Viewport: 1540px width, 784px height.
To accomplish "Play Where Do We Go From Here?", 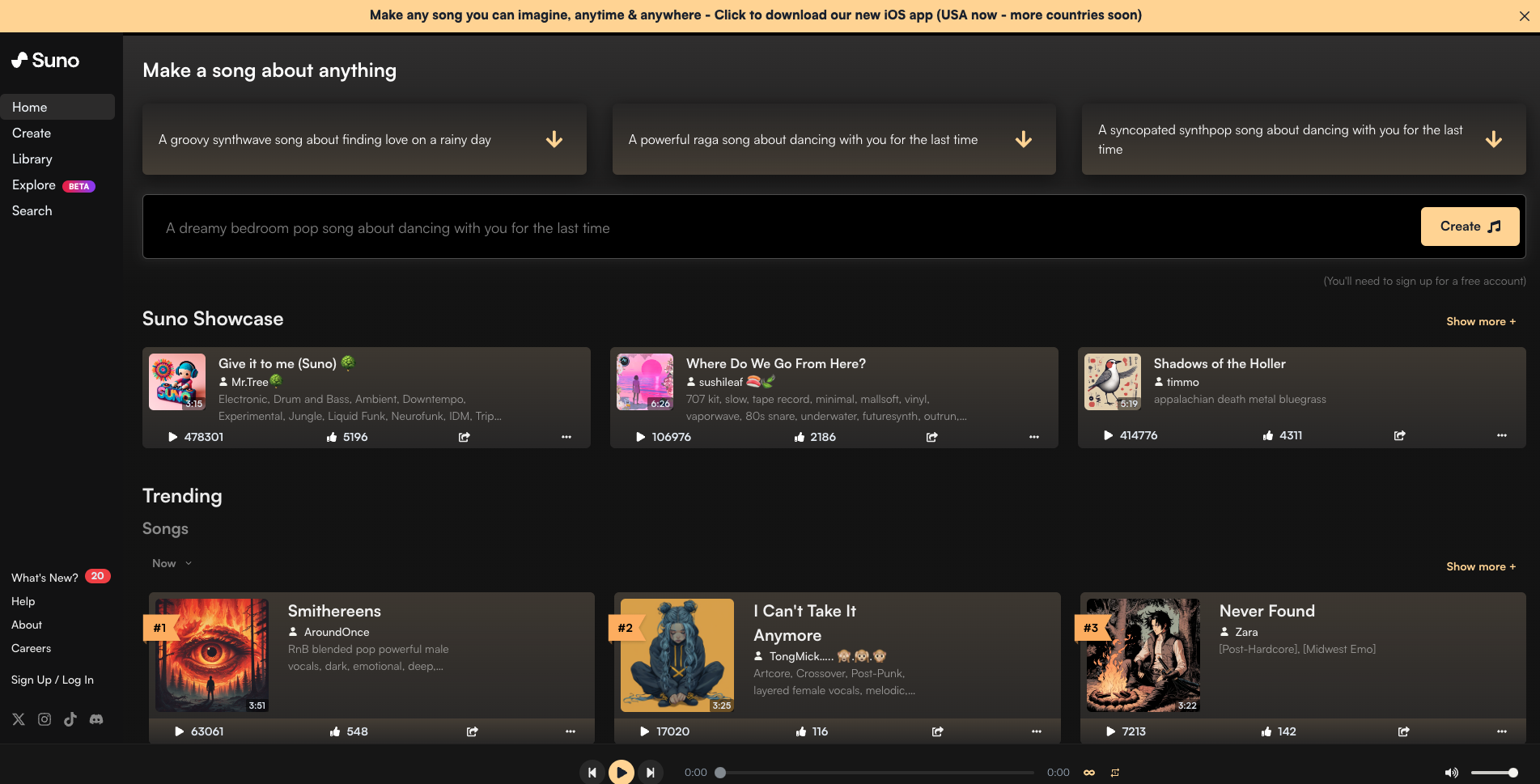I will coord(640,437).
